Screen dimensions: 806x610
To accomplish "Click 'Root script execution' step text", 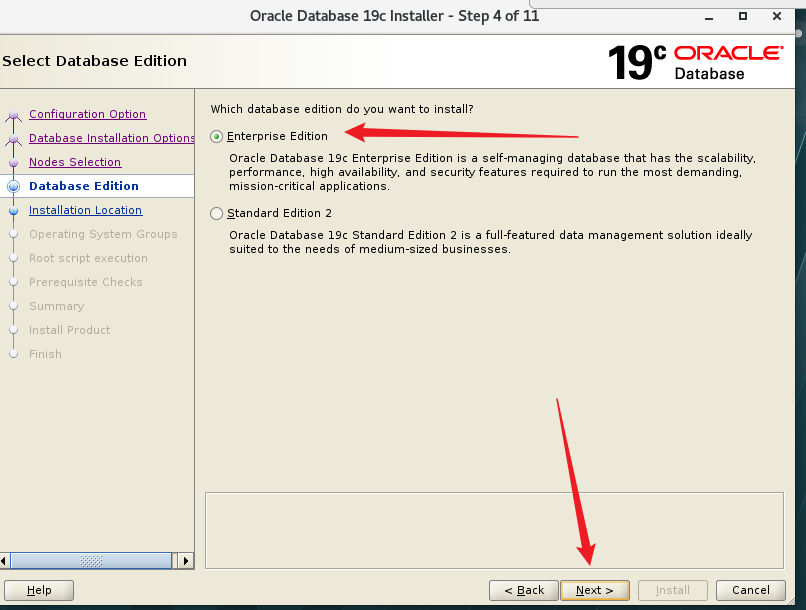I will point(88,258).
